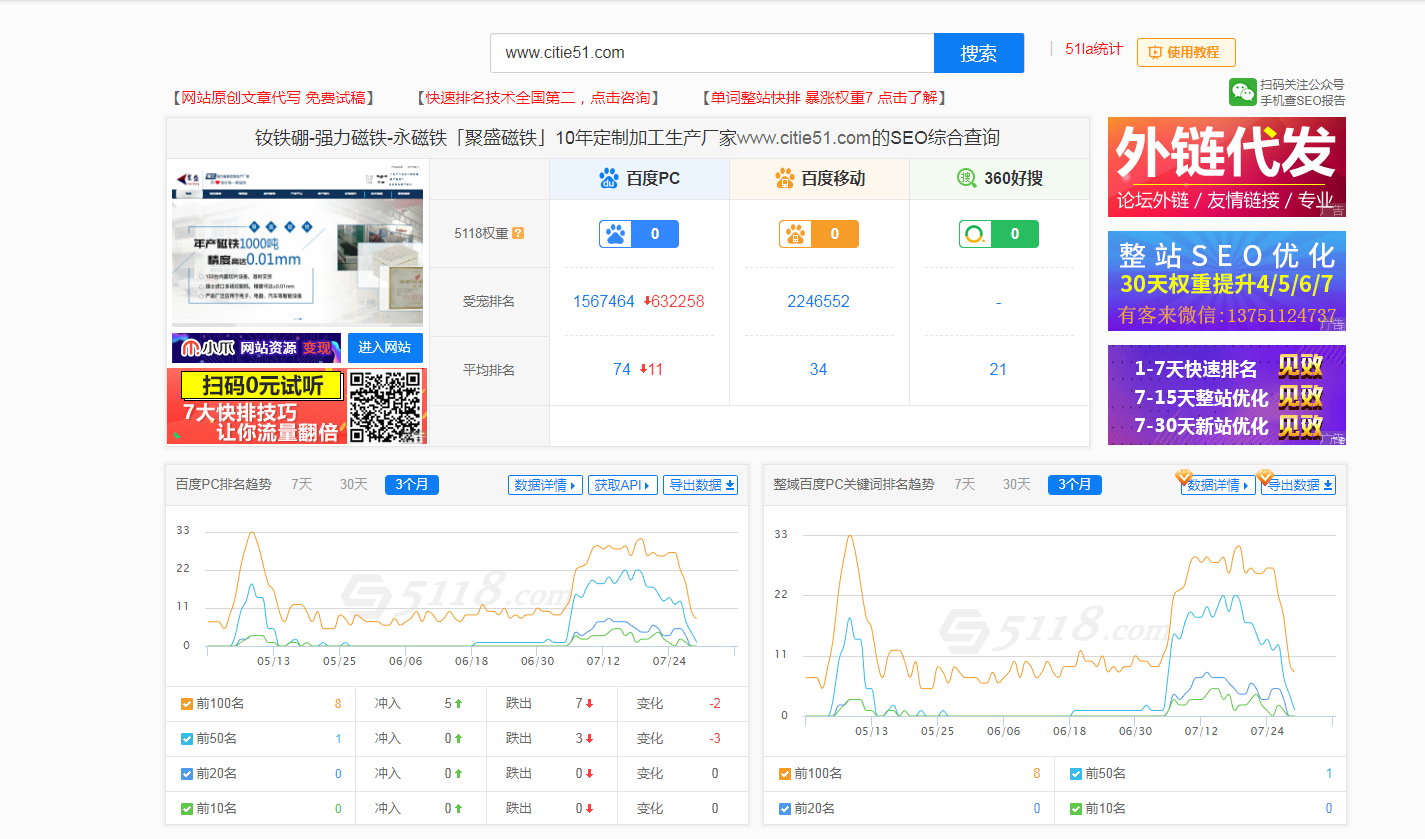Viewport: 1425px width, 839px height.
Task: Toggle 前100名 checkbox under right chart
Action: 785,774
